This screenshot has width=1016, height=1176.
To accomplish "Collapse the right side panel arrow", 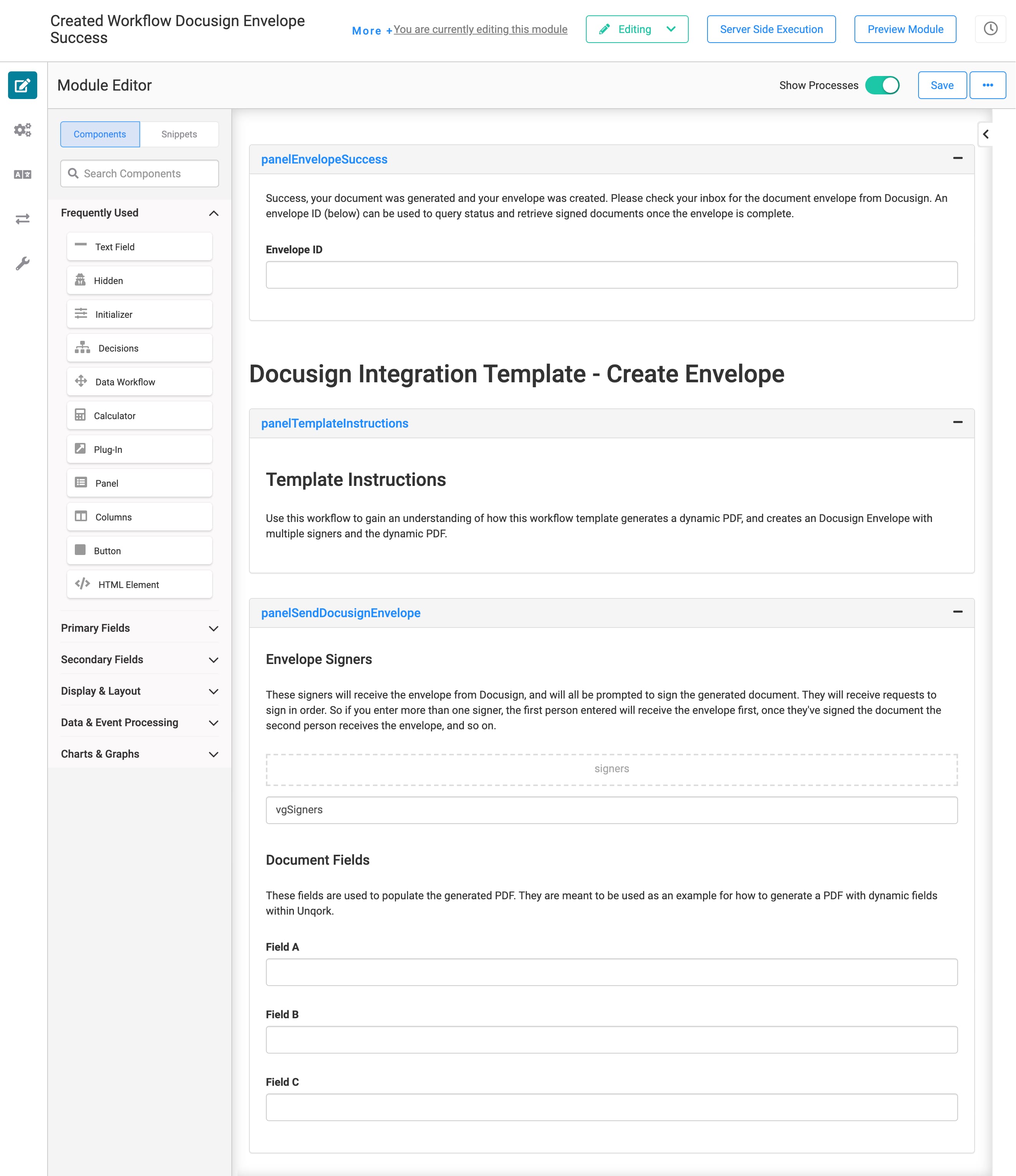I will click(986, 134).
